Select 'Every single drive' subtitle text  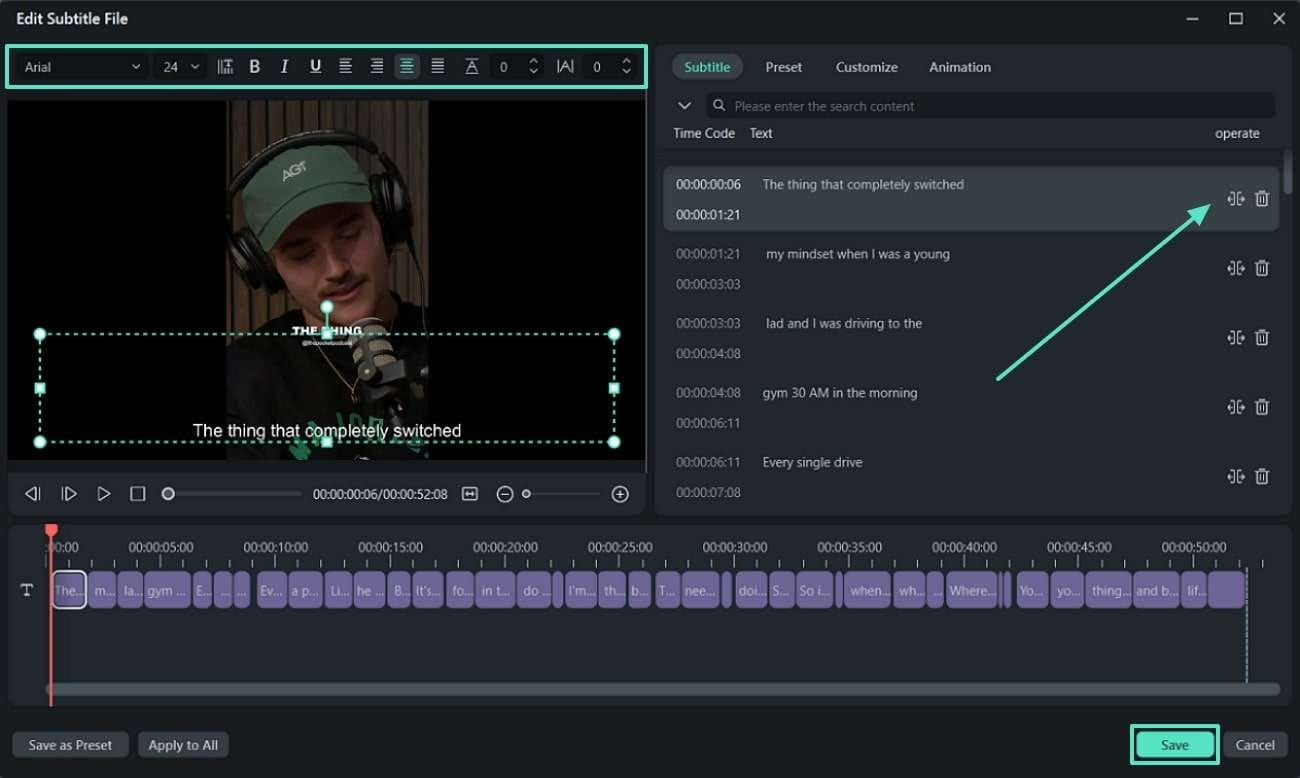pos(812,462)
